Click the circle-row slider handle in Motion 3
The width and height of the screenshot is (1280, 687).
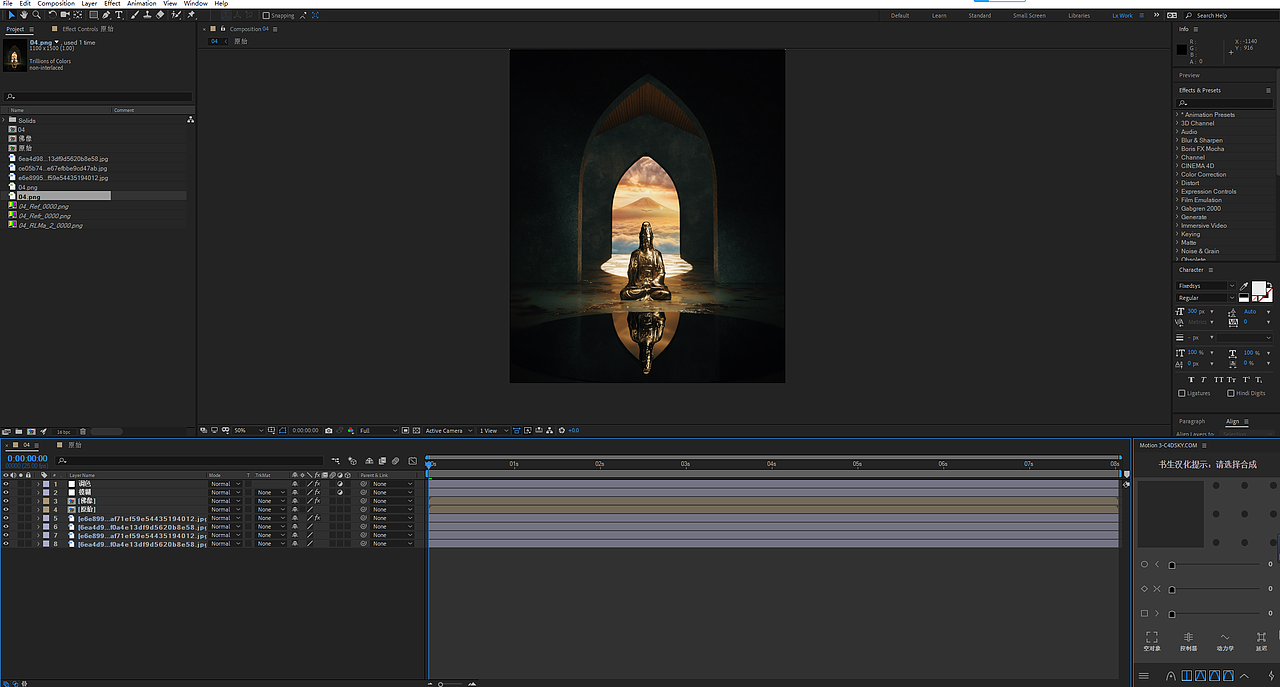click(x=1172, y=565)
